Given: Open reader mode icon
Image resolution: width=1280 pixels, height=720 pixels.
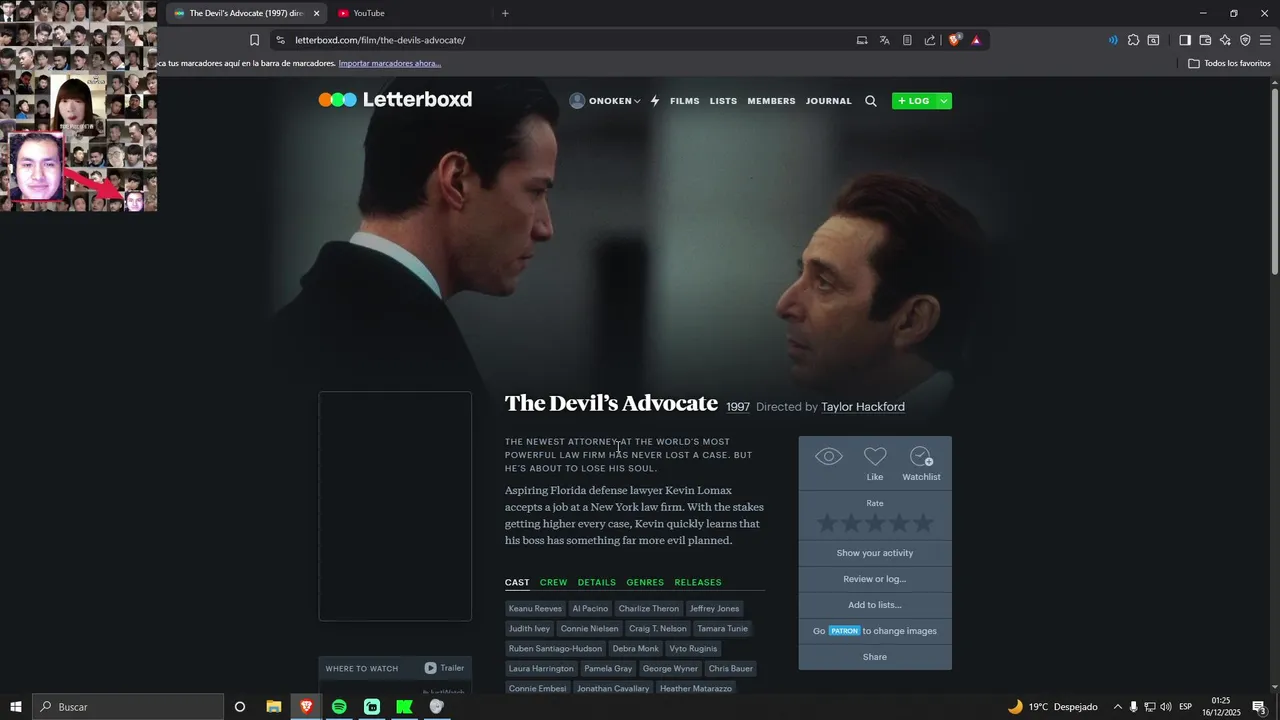Looking at the screenshot, I should pyautogui.click(x=907, y=40).
